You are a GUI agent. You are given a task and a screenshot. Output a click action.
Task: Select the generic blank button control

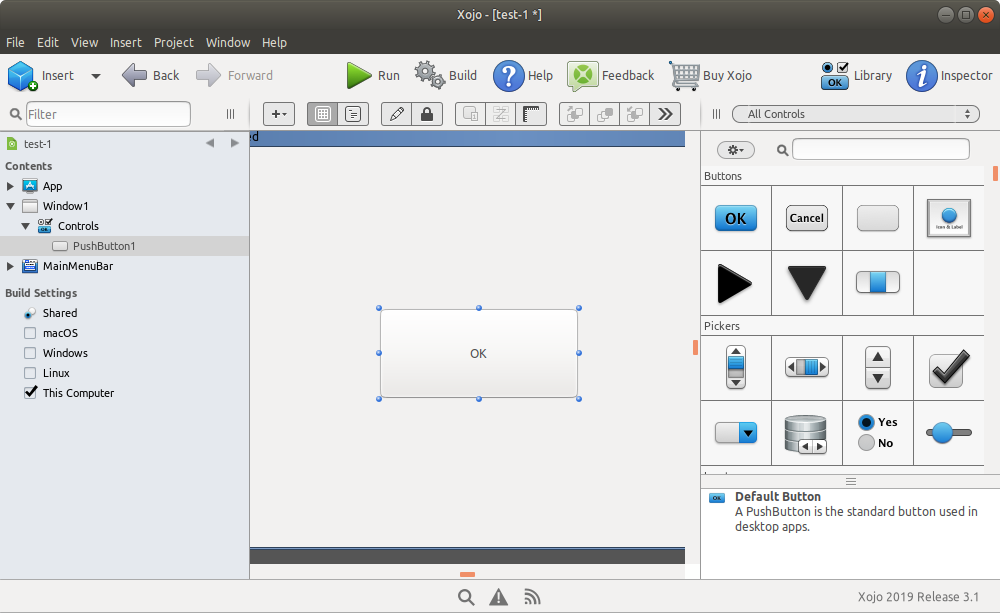point(878,218)
